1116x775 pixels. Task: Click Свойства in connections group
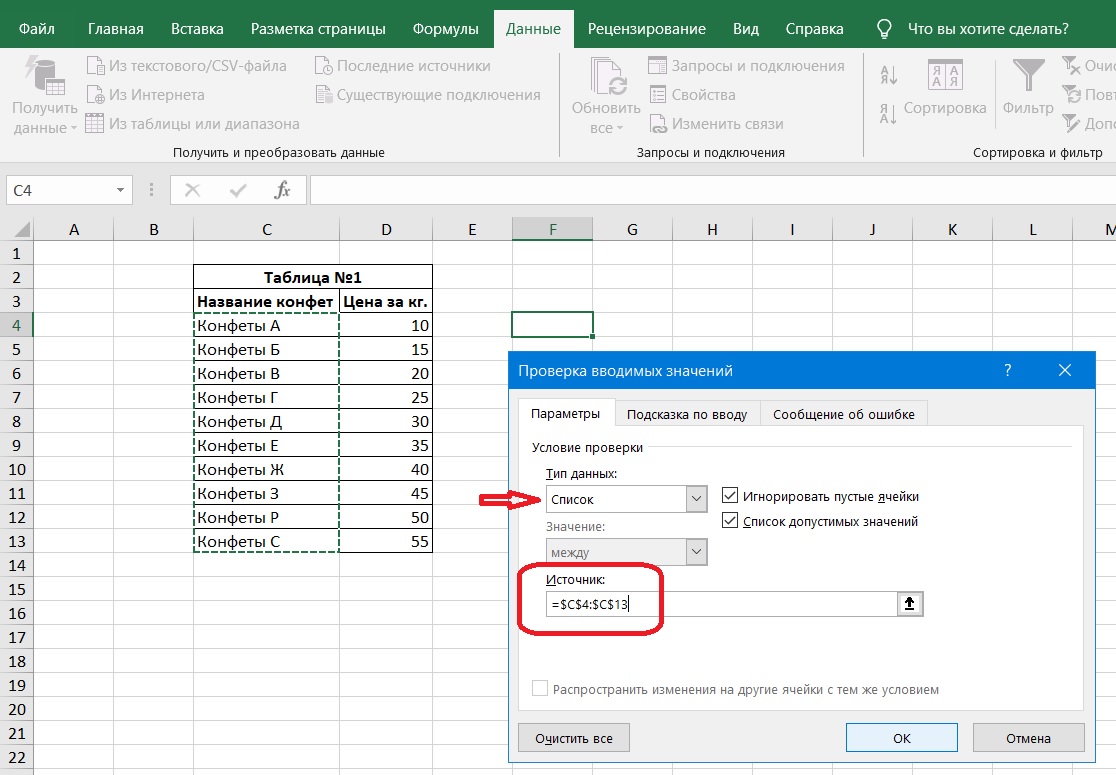click(x=693, y=95)
